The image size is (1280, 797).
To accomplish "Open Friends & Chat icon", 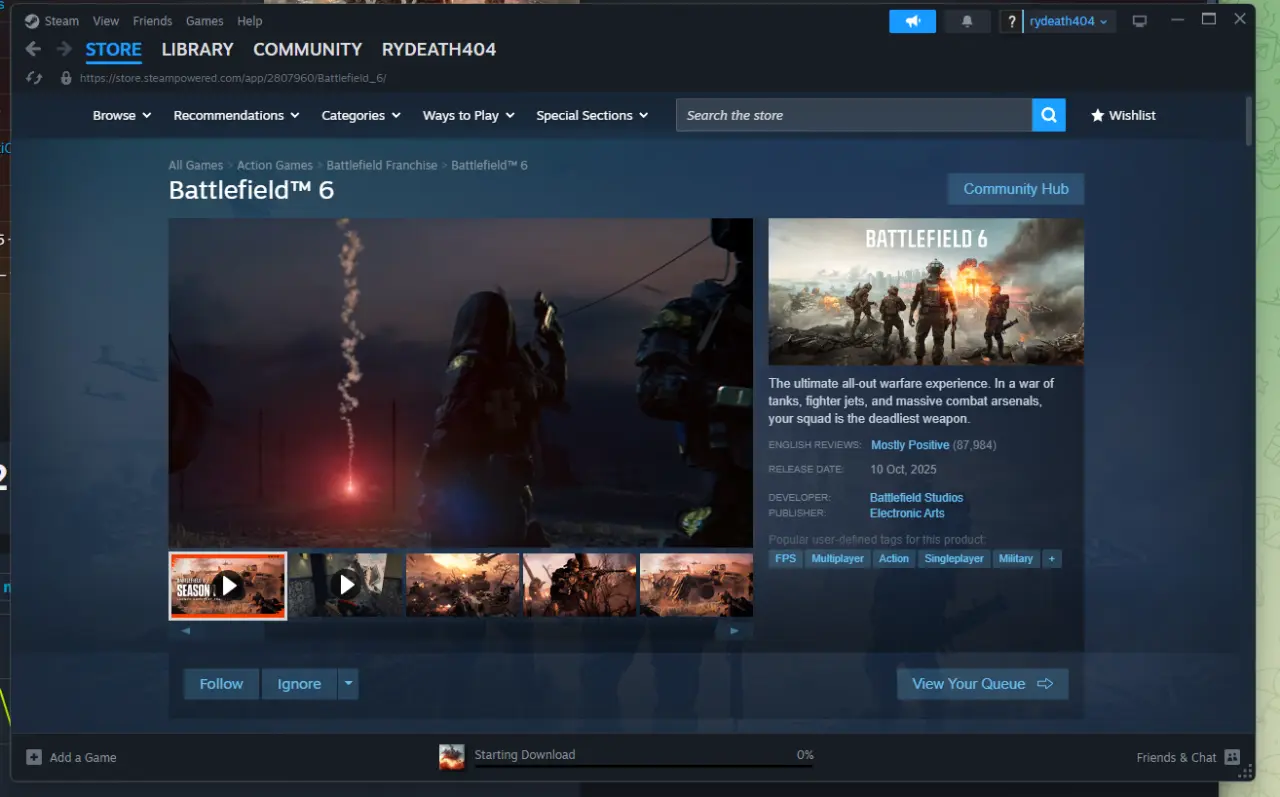I will tap(1232, 757).
